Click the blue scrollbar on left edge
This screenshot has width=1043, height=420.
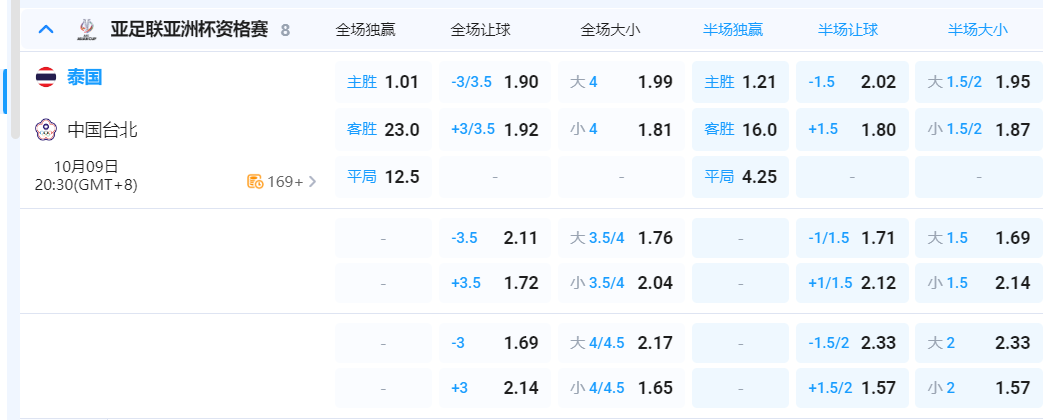pyautogui.click(x=5, y=92)
